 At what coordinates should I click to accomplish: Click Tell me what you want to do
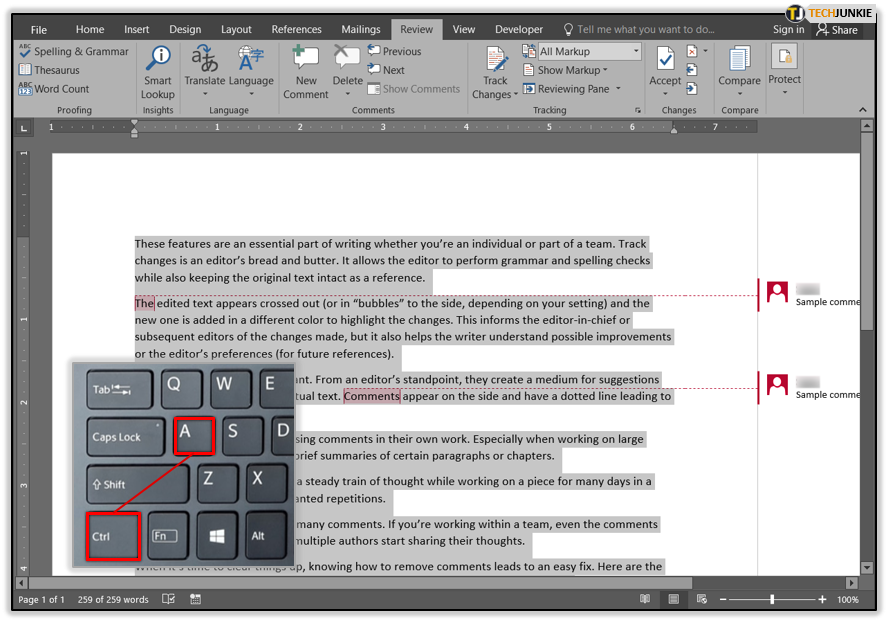639,29
